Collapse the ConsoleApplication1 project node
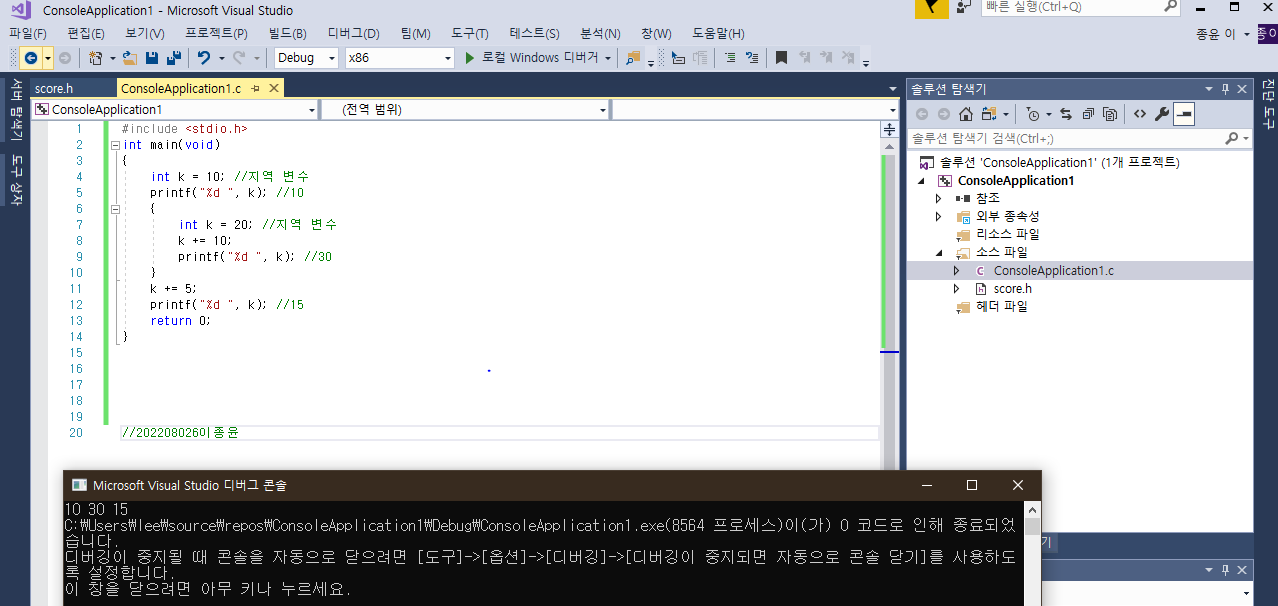The width and height of the screenshot is (1278, 606). click(x=921, y=180)
